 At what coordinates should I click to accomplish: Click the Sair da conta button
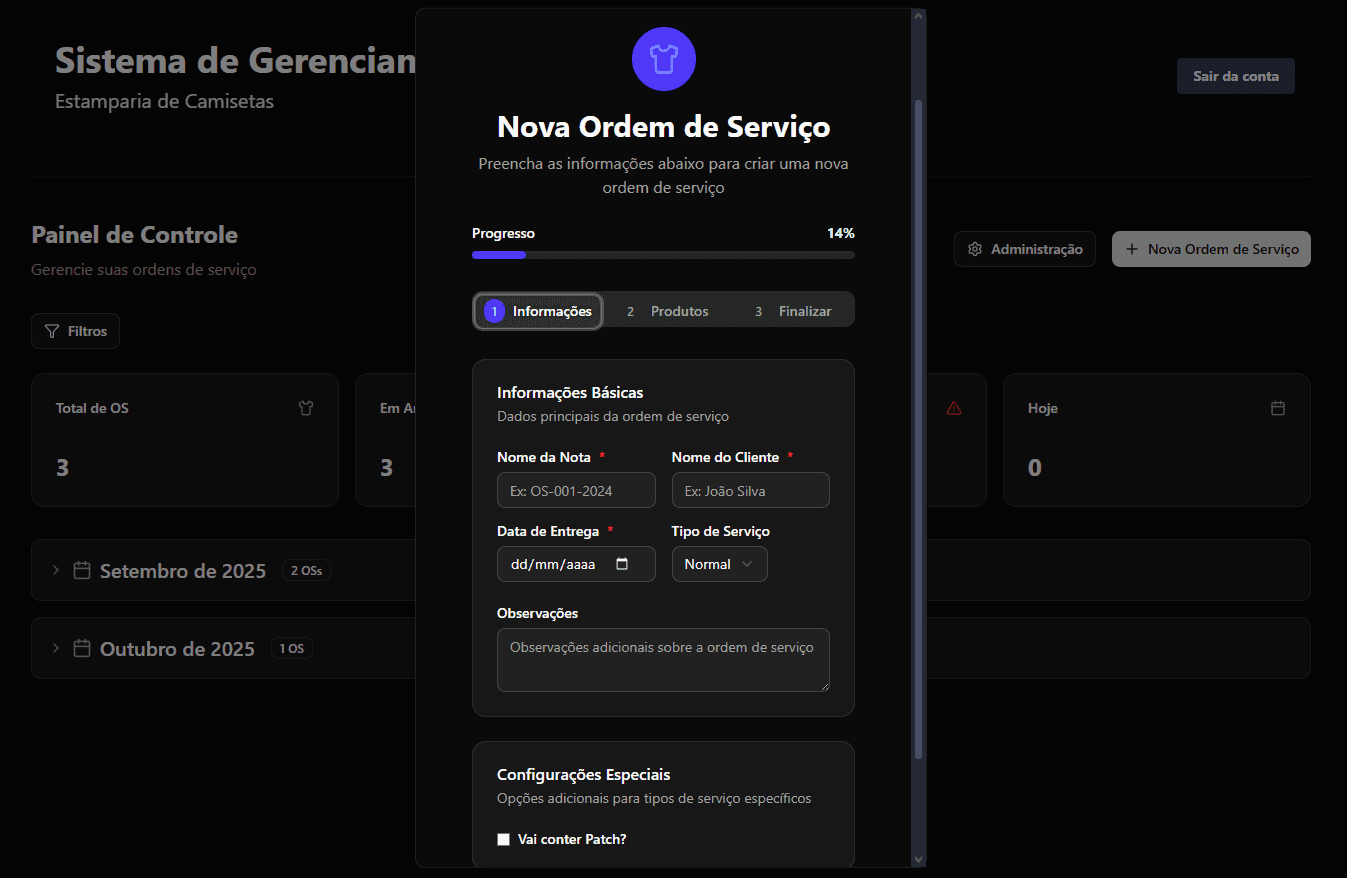click(1235, 76)
